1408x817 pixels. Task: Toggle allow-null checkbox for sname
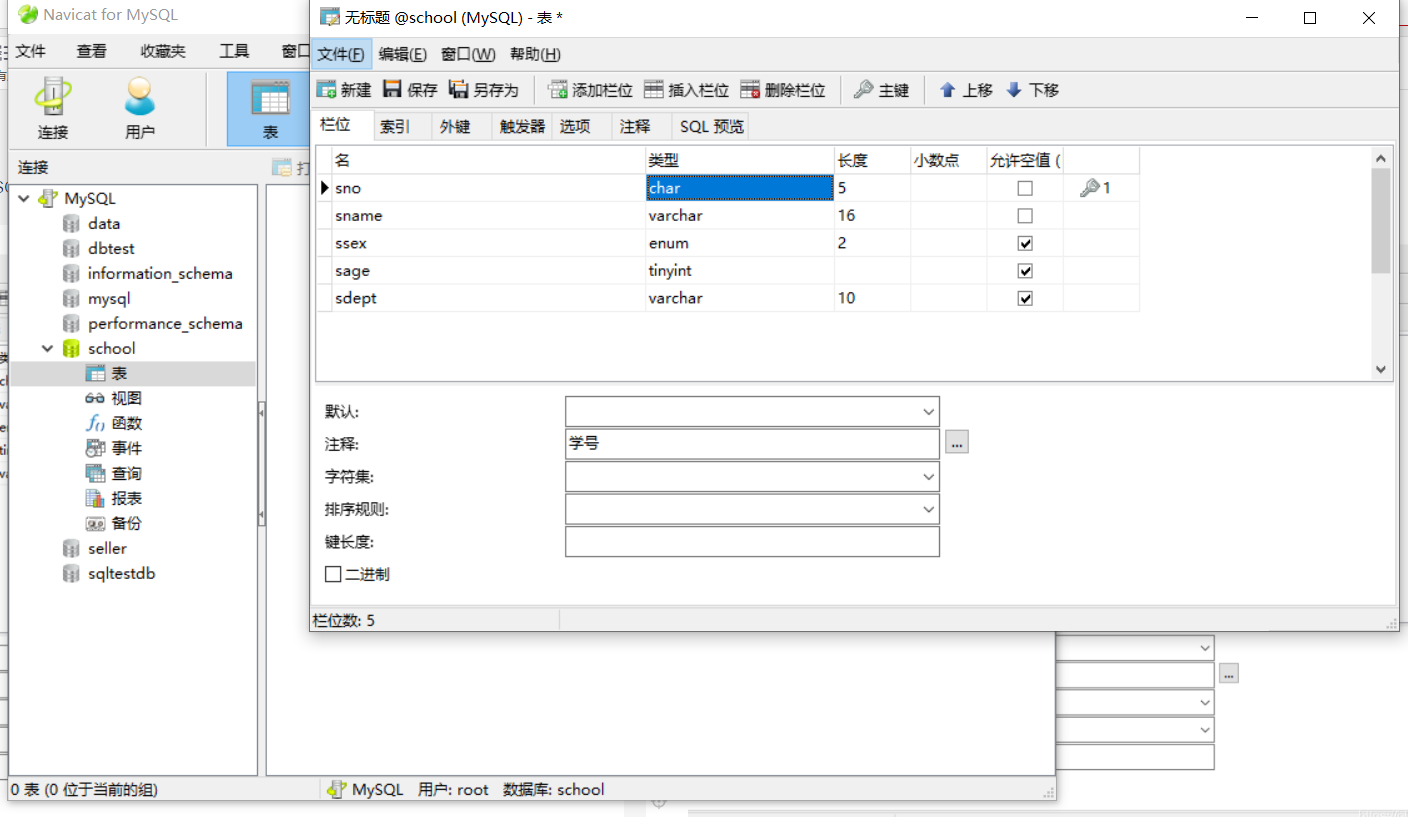tap(1025, 216)
